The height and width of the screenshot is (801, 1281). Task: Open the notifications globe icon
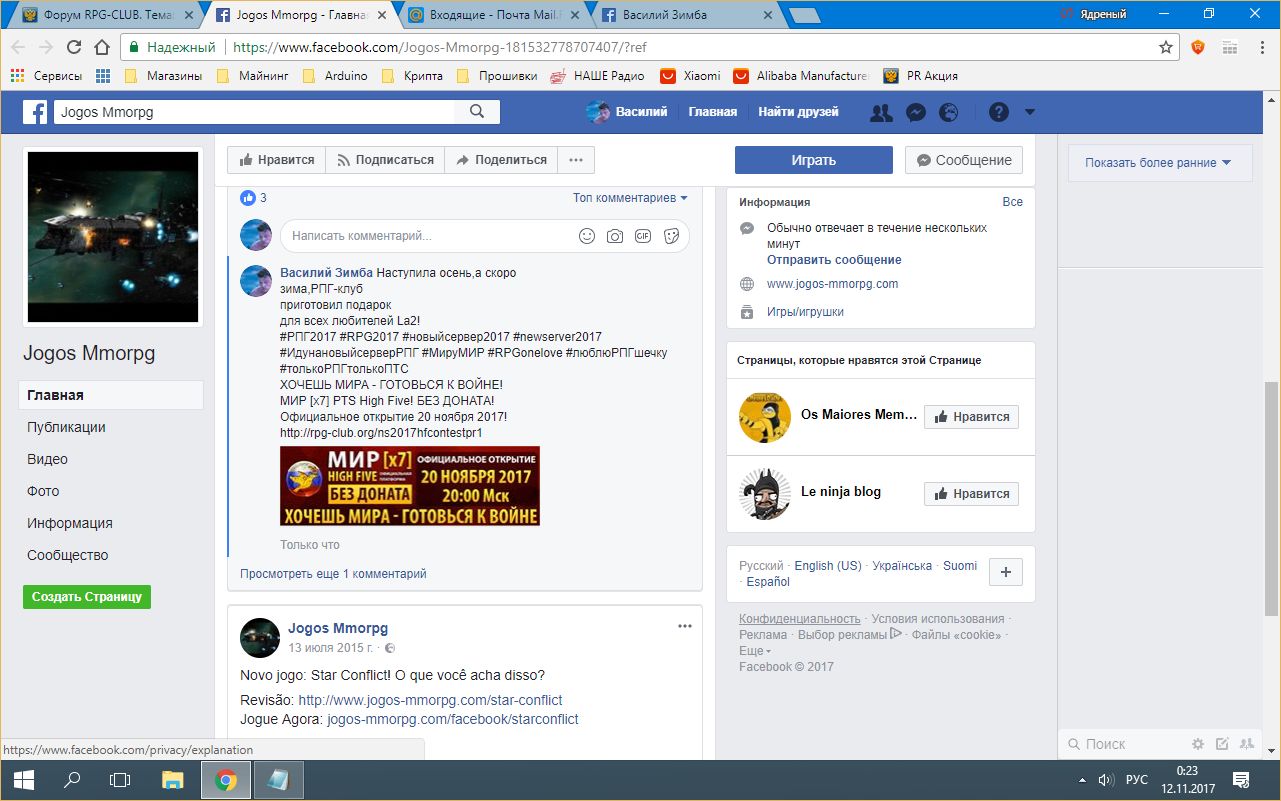(x=948, y=113)
